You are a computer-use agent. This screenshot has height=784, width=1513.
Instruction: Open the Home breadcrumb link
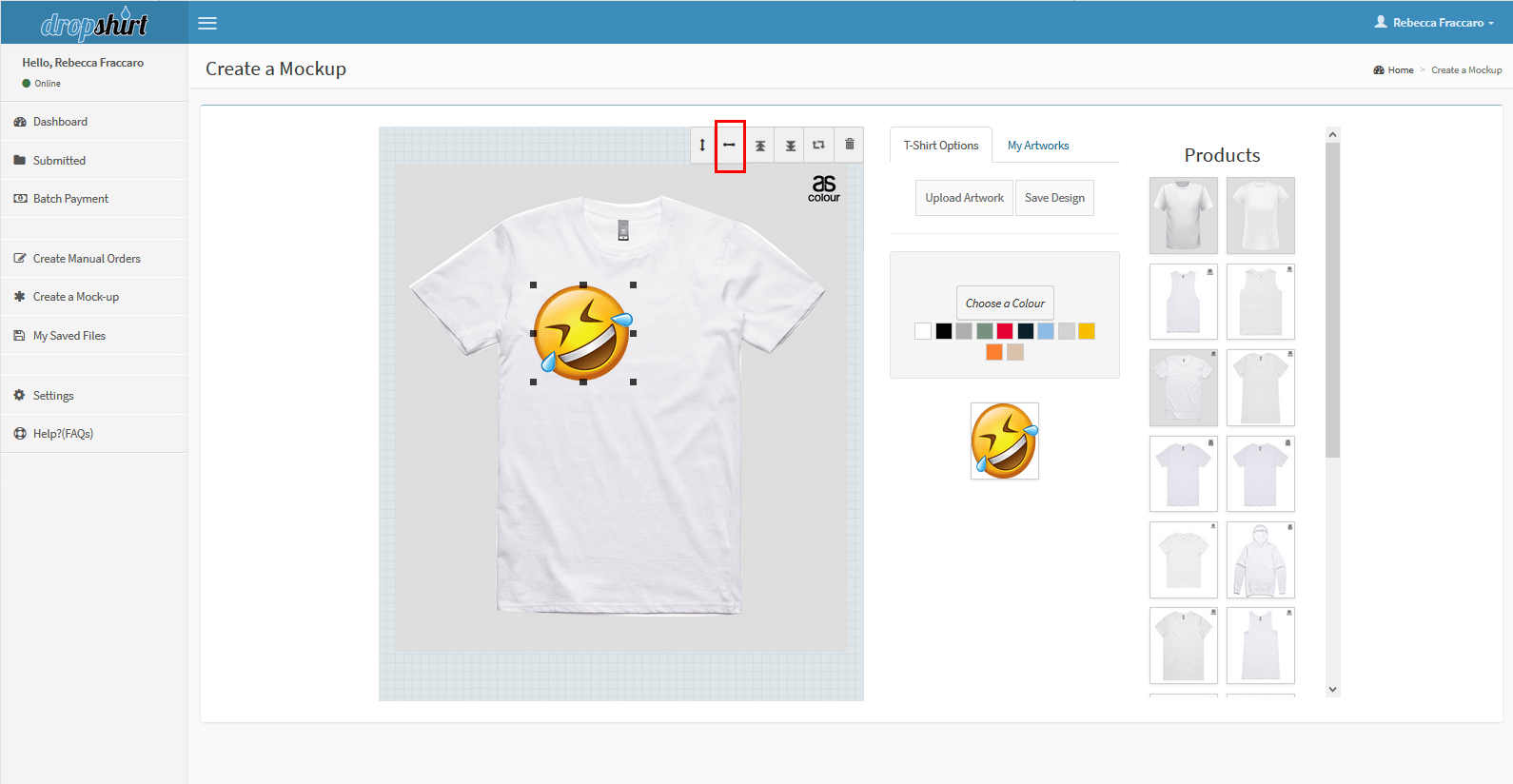[1400, 70]
